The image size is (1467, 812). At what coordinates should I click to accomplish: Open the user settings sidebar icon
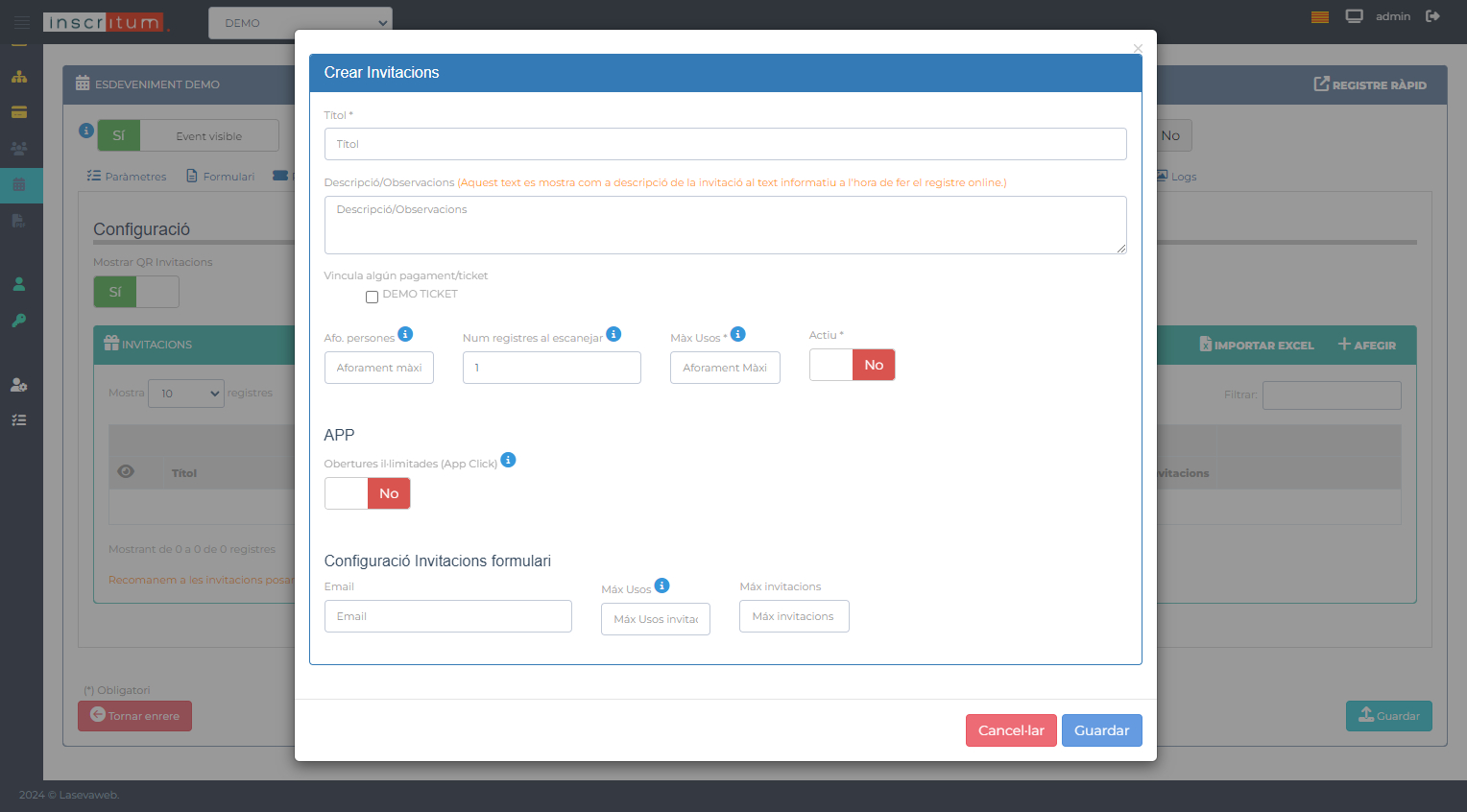tap(18, 384)
